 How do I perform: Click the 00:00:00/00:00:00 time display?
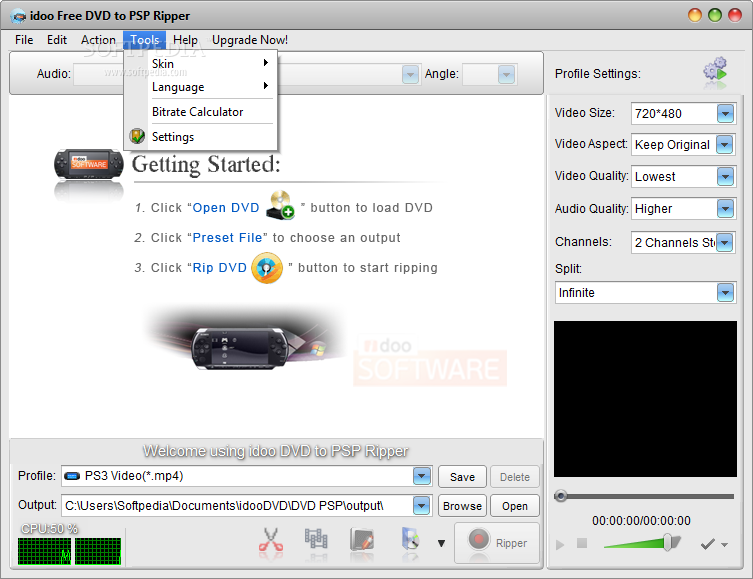[641, 520]
